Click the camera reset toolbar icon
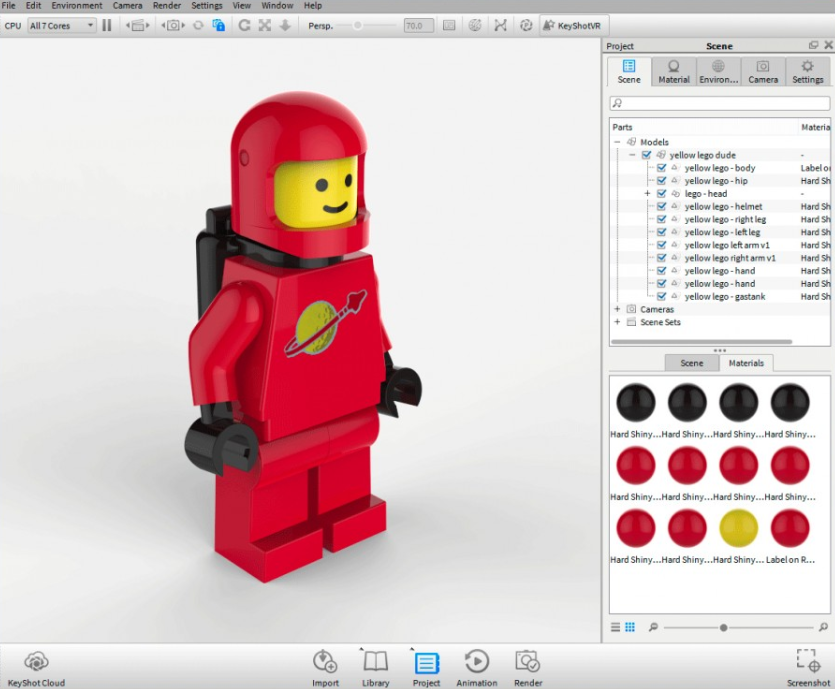Image resolution: width=835 pixels, height=689 pixels. 198,26
